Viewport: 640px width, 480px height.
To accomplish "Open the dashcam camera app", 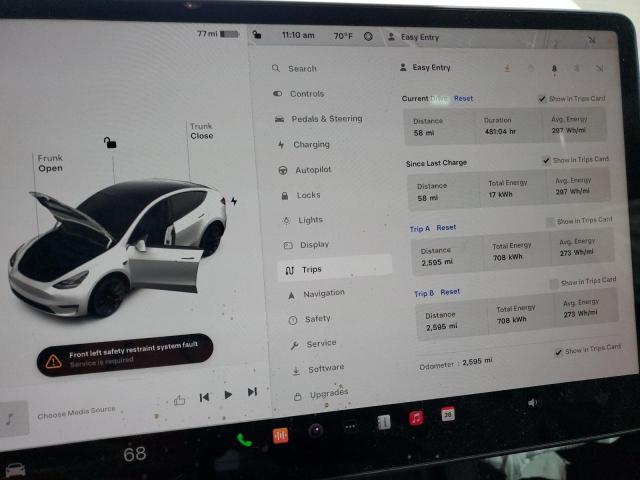I will tap(316, 430).
